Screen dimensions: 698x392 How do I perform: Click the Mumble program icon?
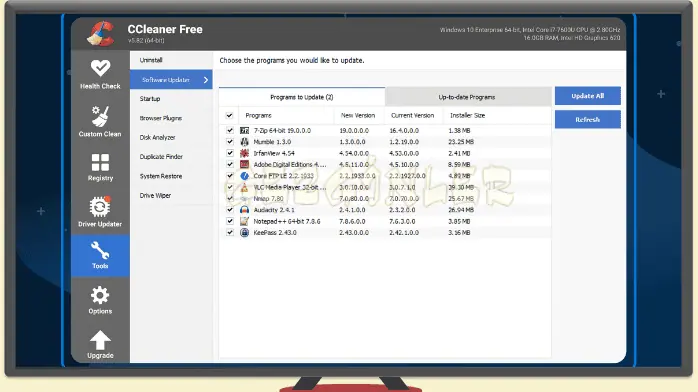[244, 142]
